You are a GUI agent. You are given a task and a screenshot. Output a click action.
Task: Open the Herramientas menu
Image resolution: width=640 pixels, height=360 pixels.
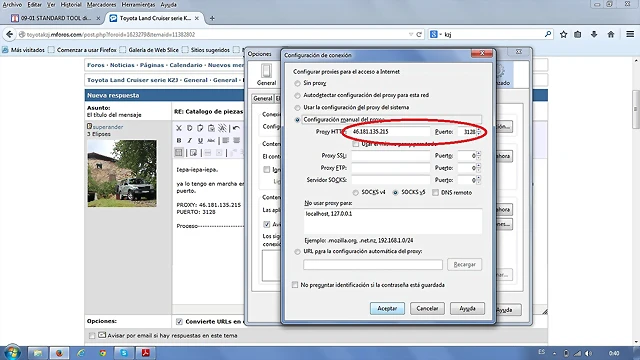point(138,5)
